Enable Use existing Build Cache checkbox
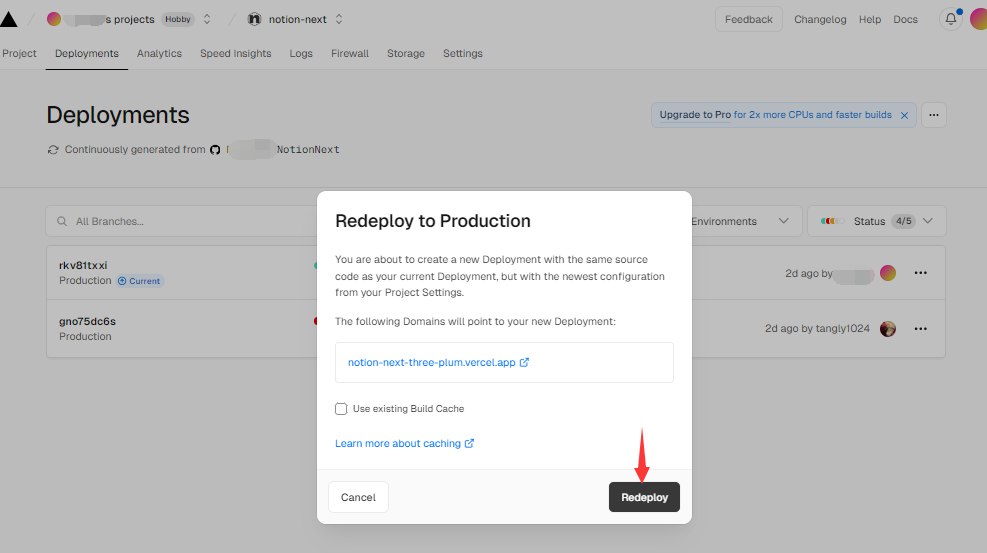 point(341,409)
